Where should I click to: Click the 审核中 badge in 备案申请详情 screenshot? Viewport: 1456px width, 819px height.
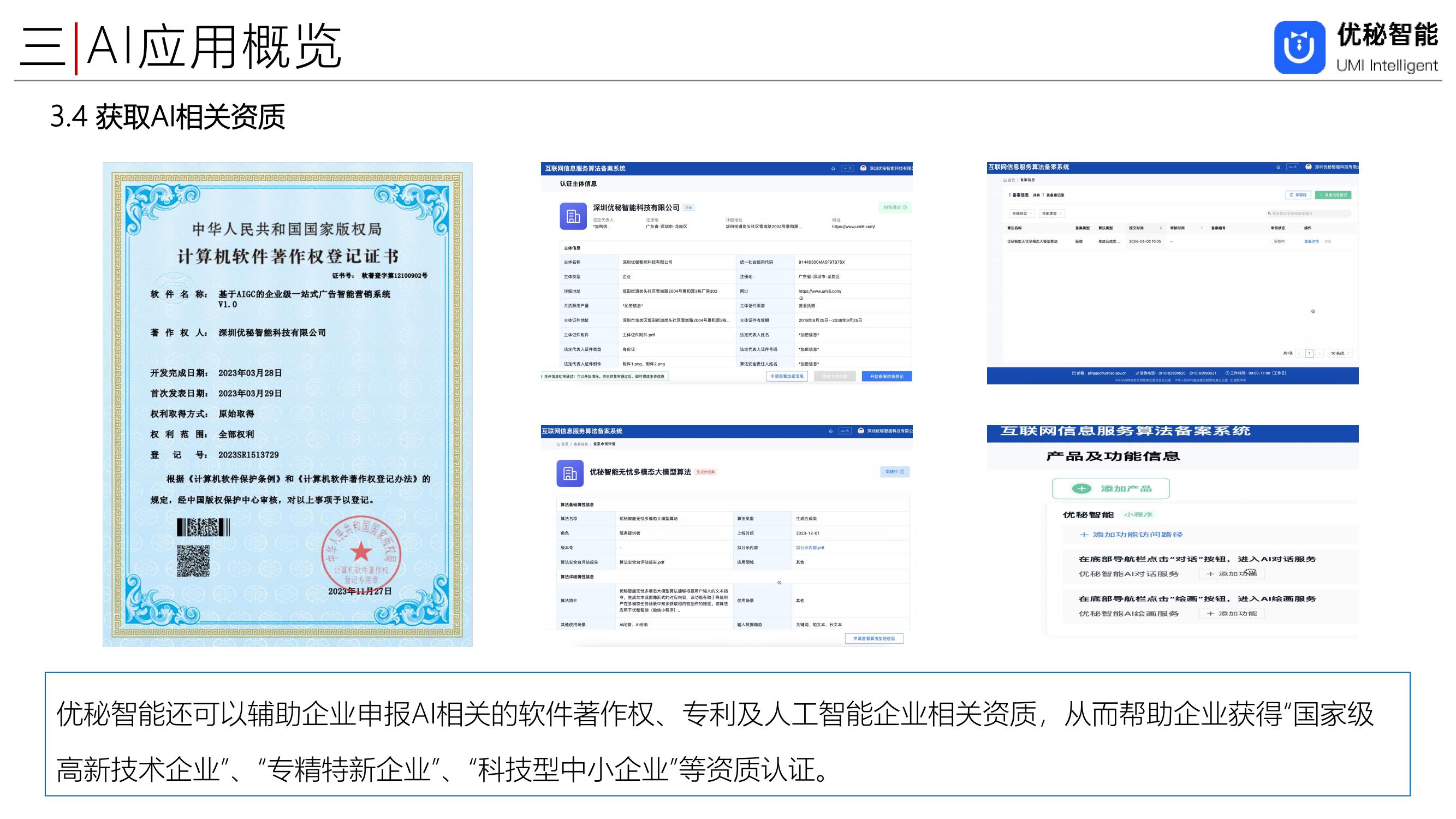895,471
